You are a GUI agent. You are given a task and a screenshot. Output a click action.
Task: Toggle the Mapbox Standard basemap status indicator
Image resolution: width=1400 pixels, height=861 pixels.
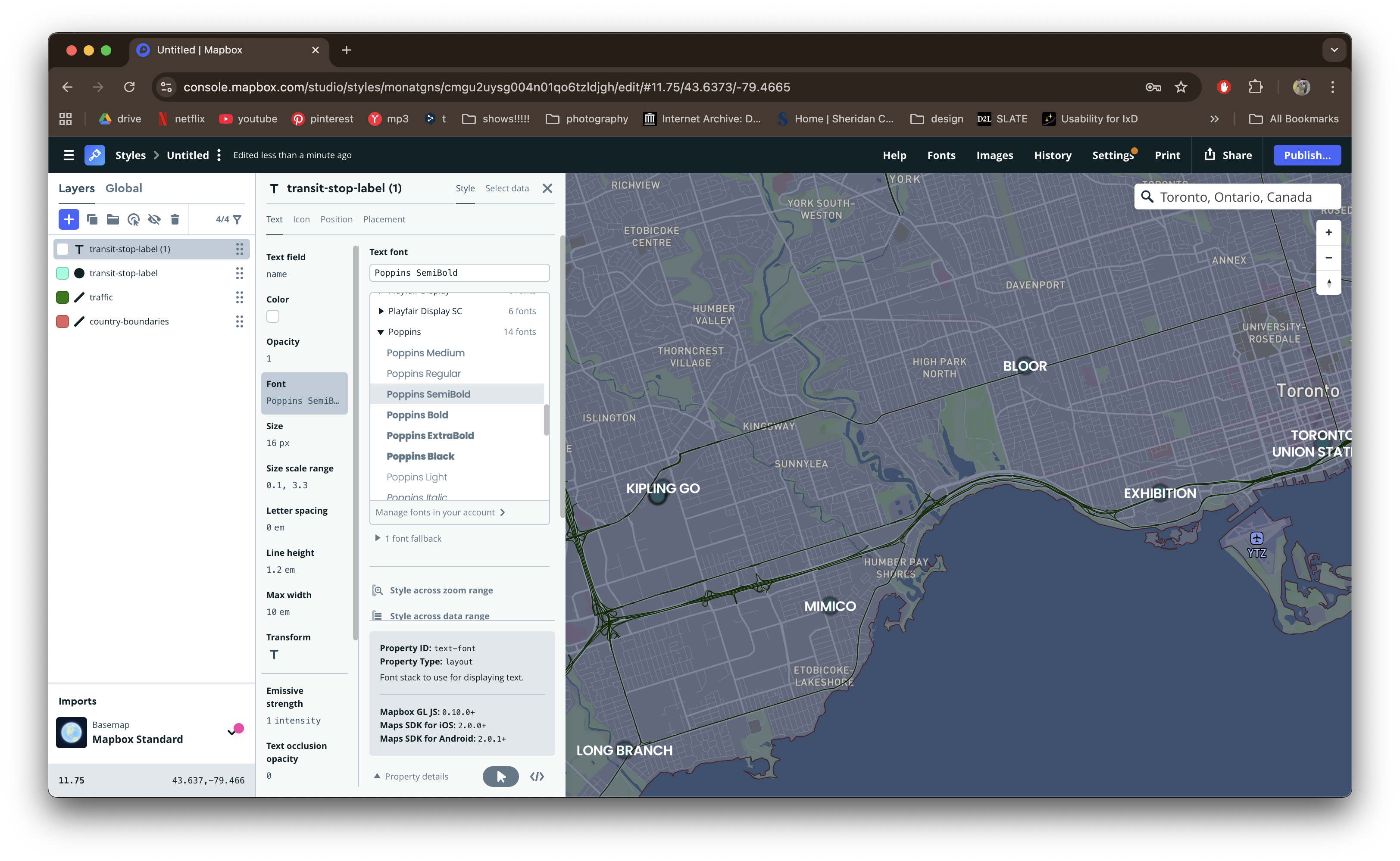235,730
